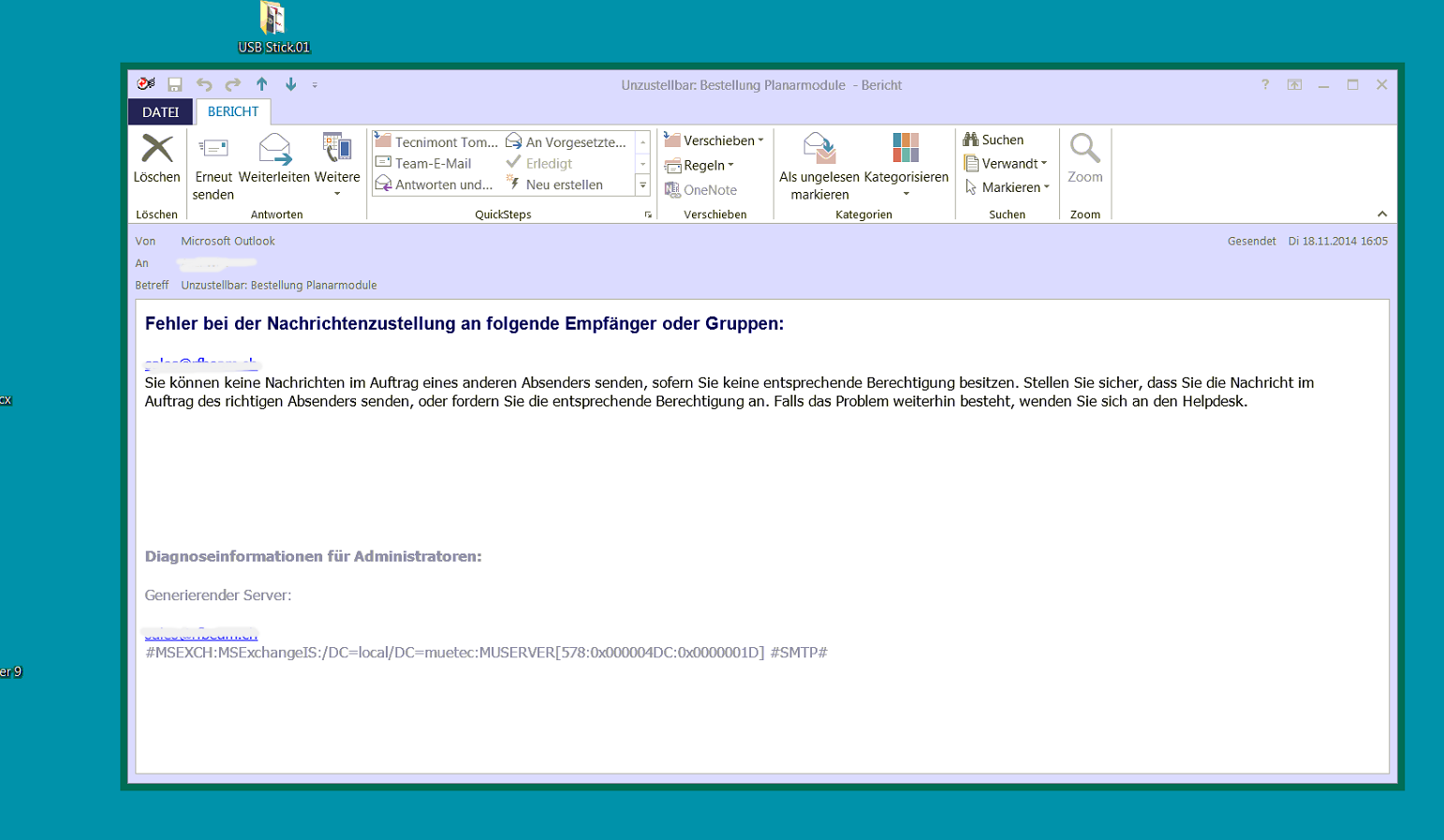The width and height of the screenshot is (1444, 840).
Task: Click the Help question mark icon
Action: click(1265, 84)
